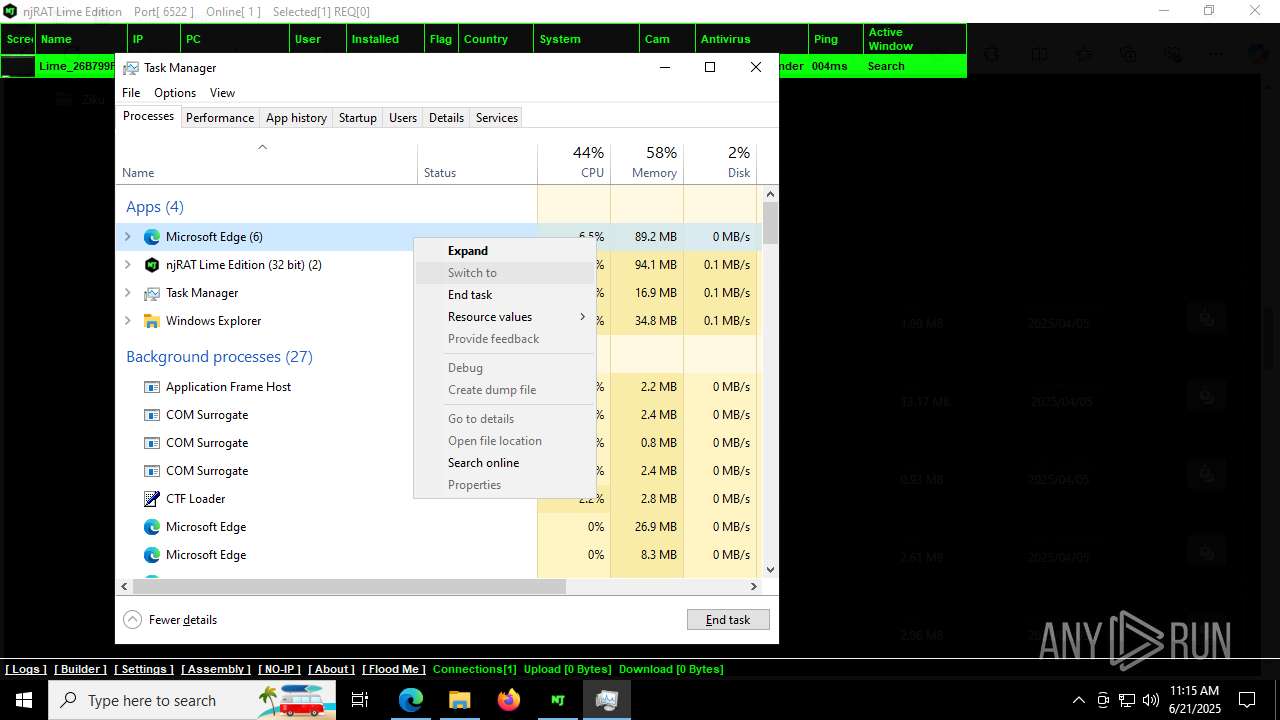
Task: Click the njRAT Antivirus column header
Action: [x=752, y=39]
